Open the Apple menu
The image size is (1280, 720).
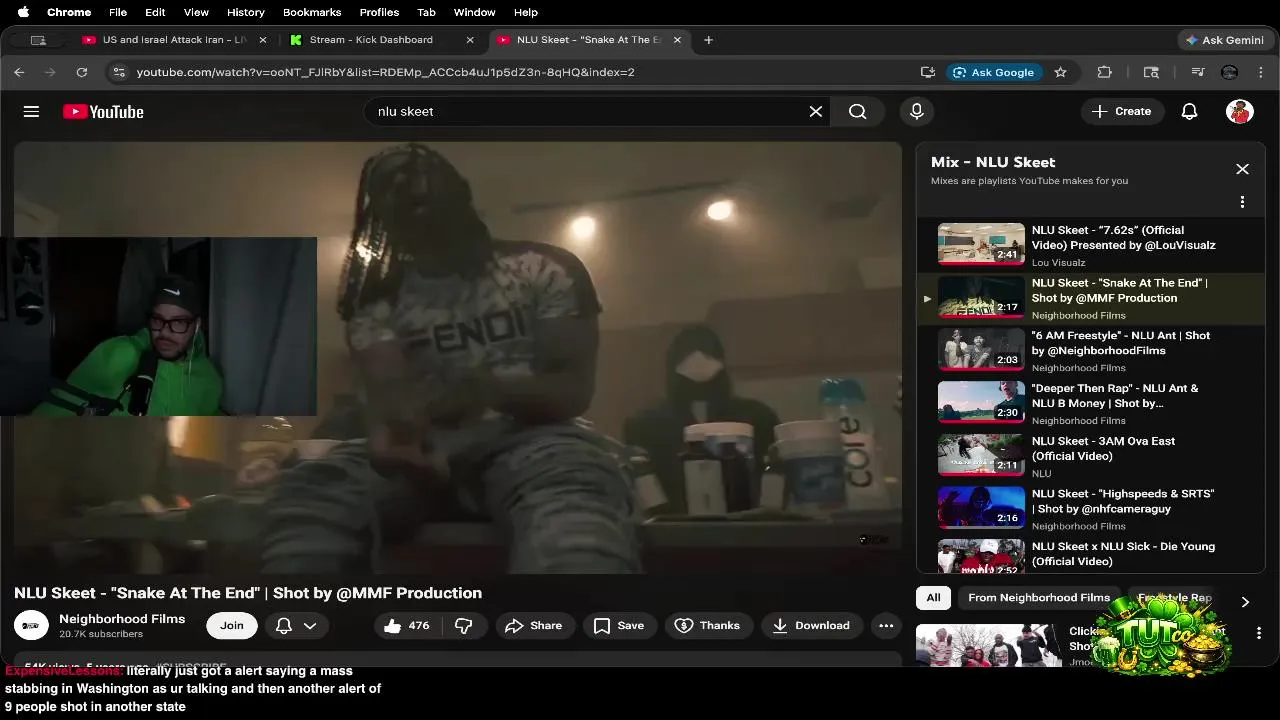pyautogui.click(x=22, y=12)
